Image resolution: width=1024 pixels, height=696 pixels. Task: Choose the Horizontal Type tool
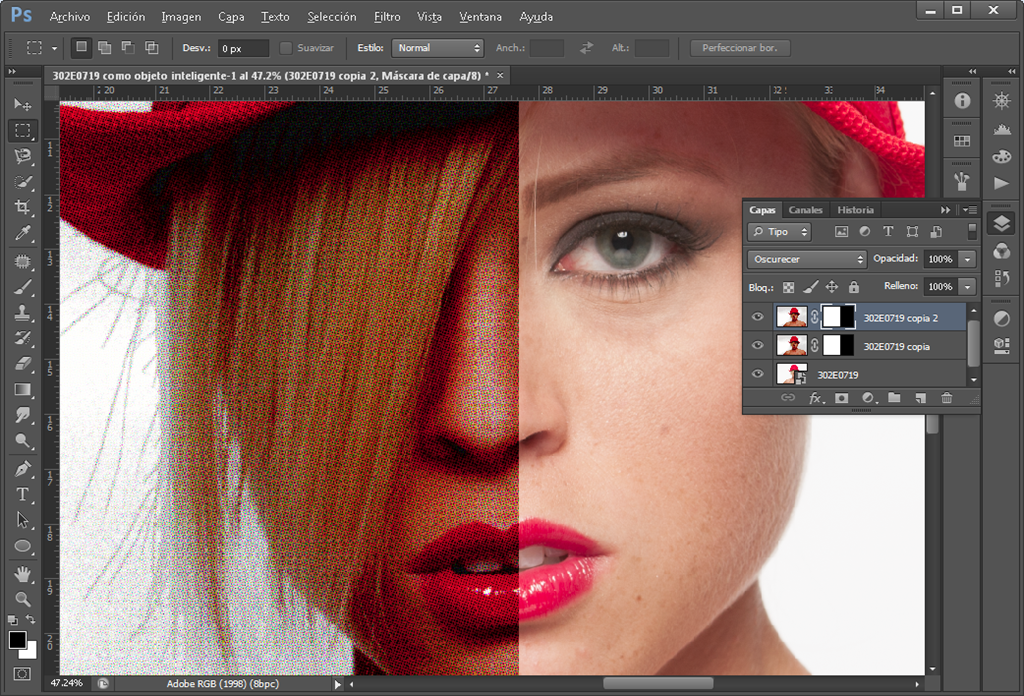[x=22, y=494]
